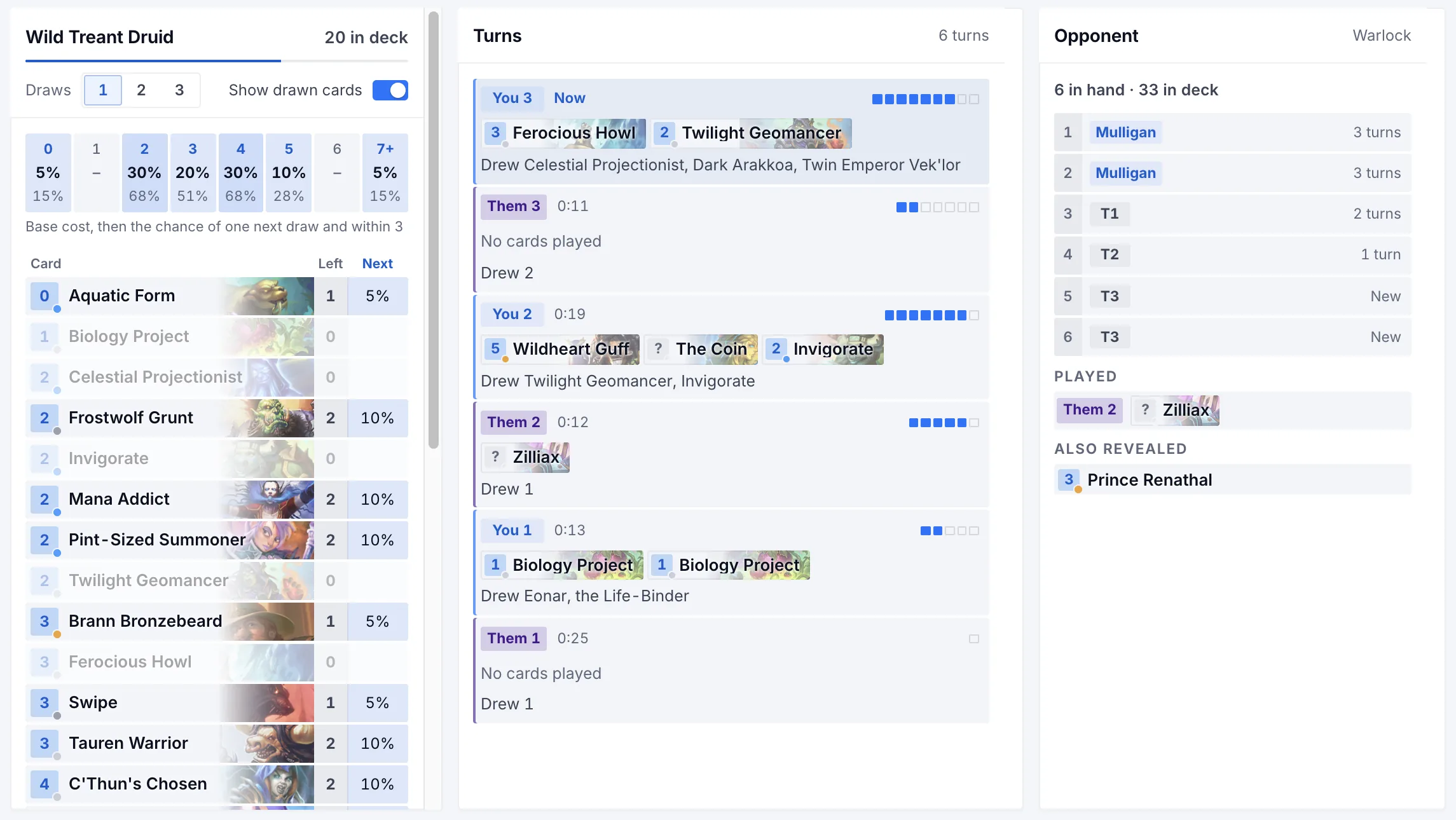Image resolution: width=1456 pixels, height=820 pixels.
Task: Toggle the Show drawn cards switch
Action: coord(390,90)
